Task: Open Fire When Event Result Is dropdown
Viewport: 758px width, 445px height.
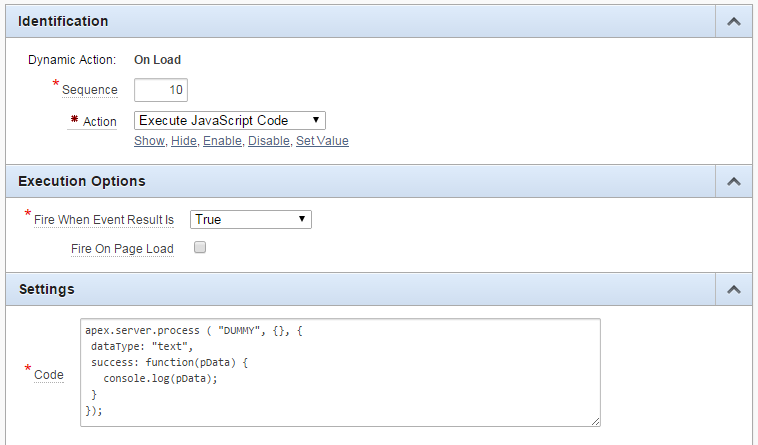Action: 251,219
